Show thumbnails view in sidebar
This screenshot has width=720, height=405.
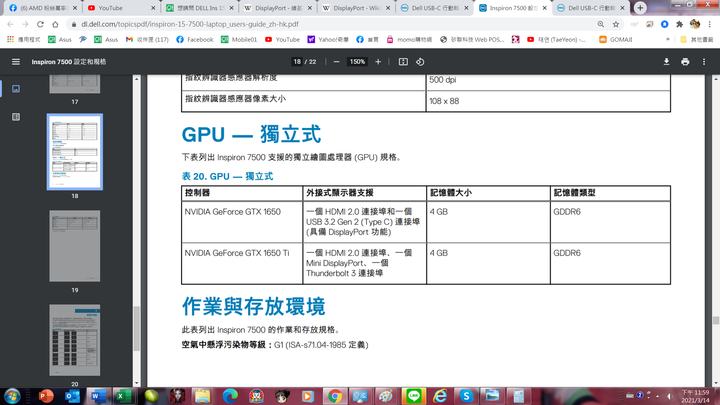[x=16, y=89]
